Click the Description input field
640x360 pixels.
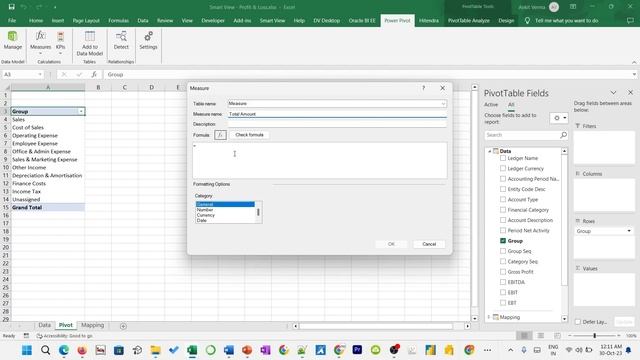(337, 124)
